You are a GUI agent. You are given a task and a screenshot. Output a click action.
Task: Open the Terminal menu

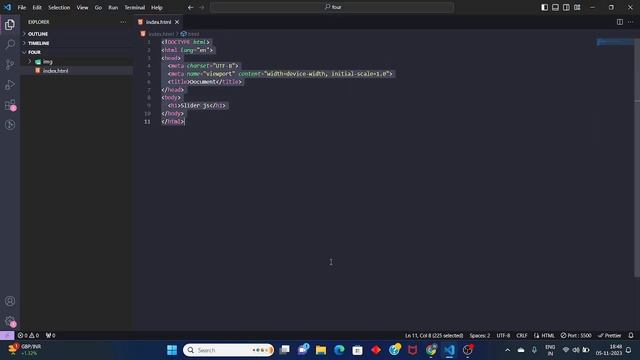tap(135, 7)
